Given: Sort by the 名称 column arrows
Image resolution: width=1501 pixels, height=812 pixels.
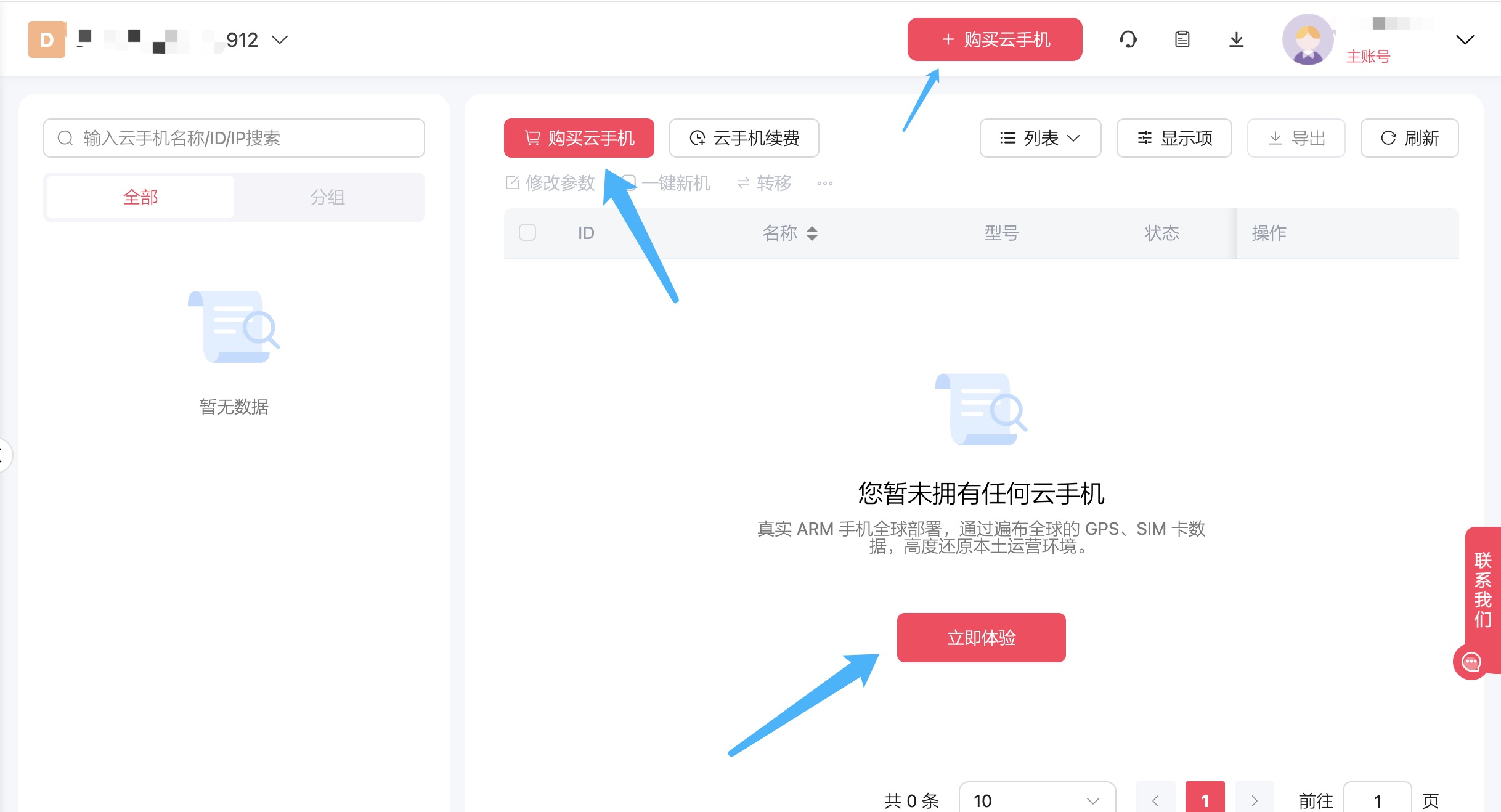Looking at the screenshot, I should (x=812, y=233).
